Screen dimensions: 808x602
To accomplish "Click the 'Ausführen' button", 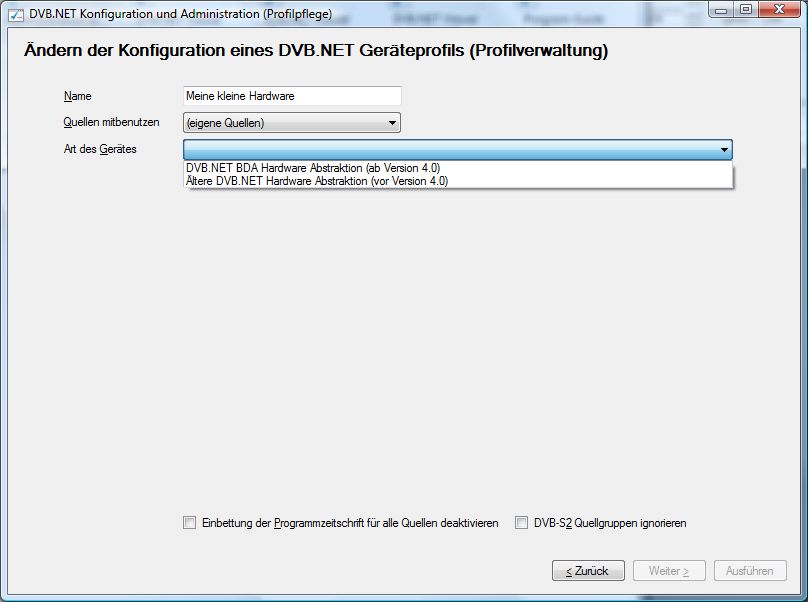I will click(x=750, y=571).
